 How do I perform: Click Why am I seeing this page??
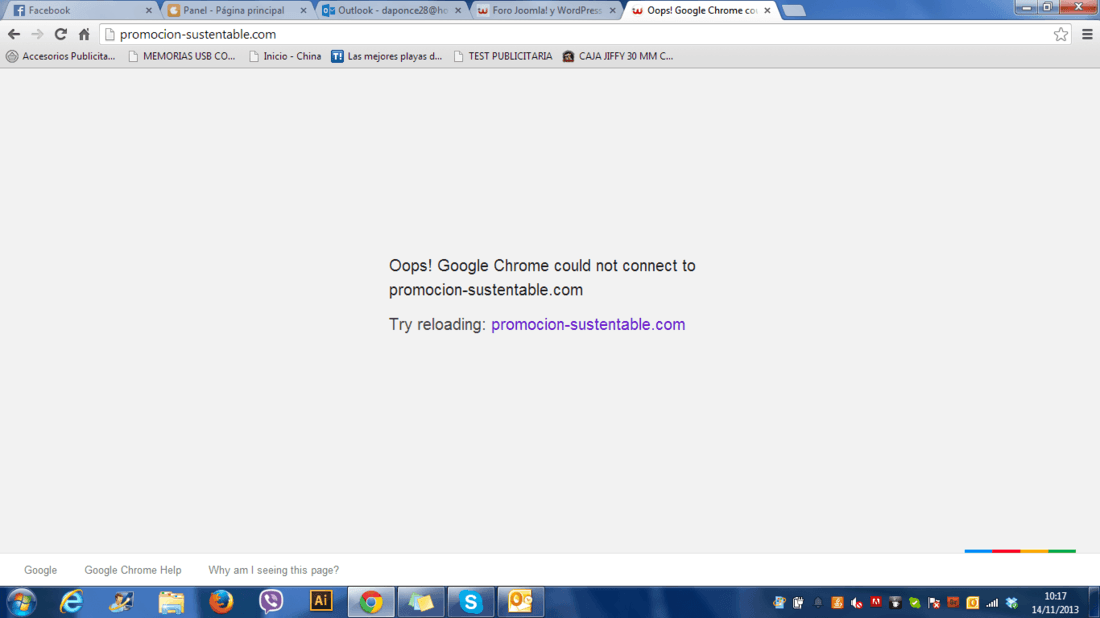tap(274, 570)
